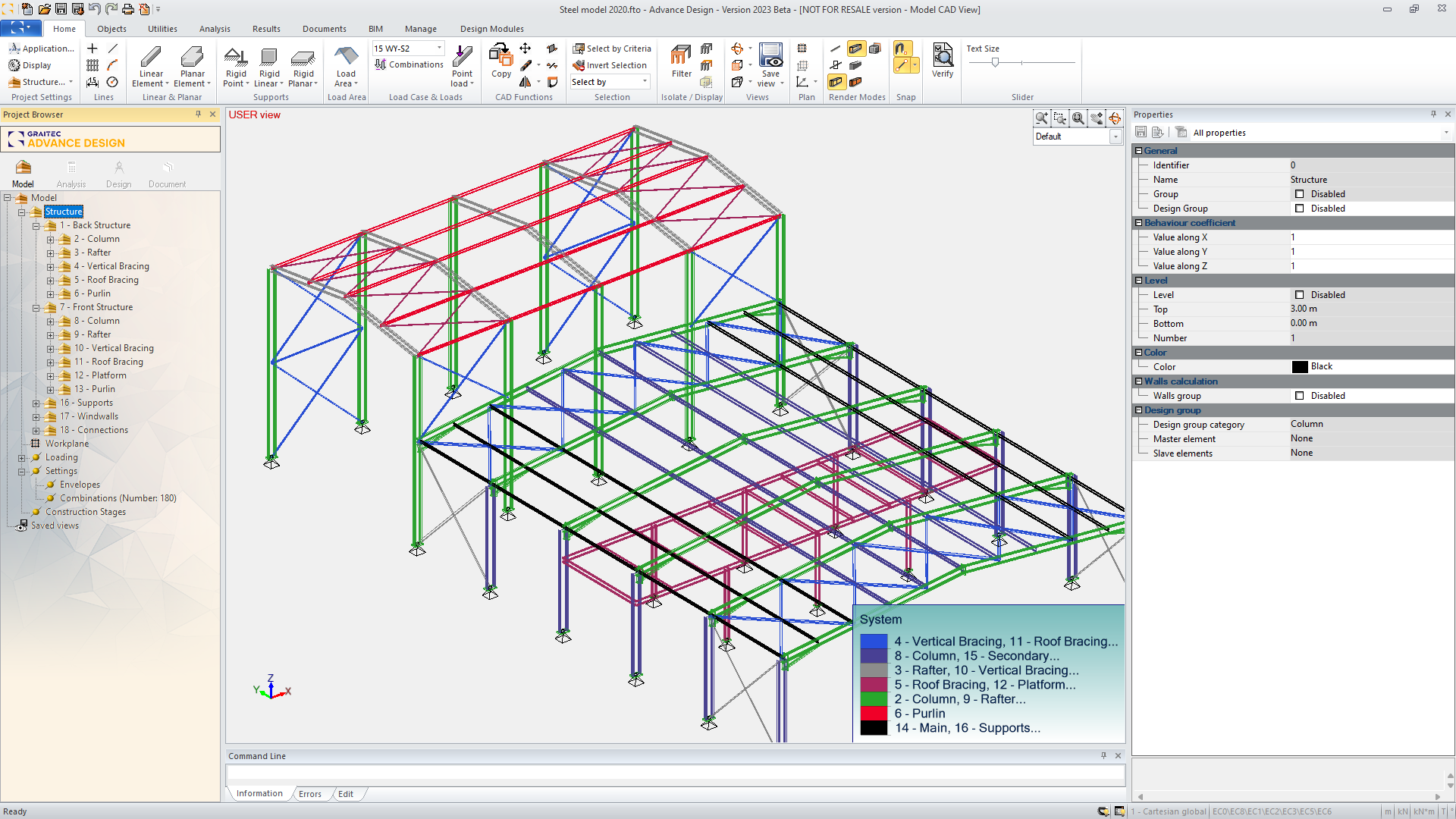Viewport: 1456px width, 819px height.
Task: Toggle the Level Disabled checkbox
Action: [1300, 295]
